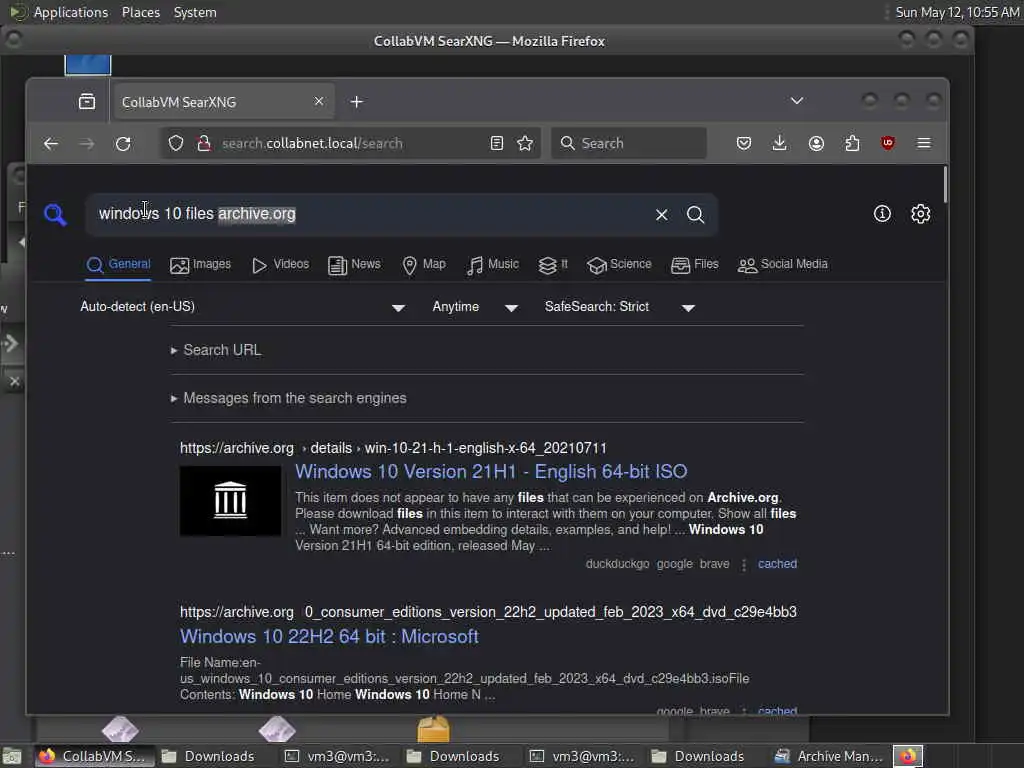This screenshot has width=1024, height=768.
Task: Go back to the previous page
Action: [50, 144]
